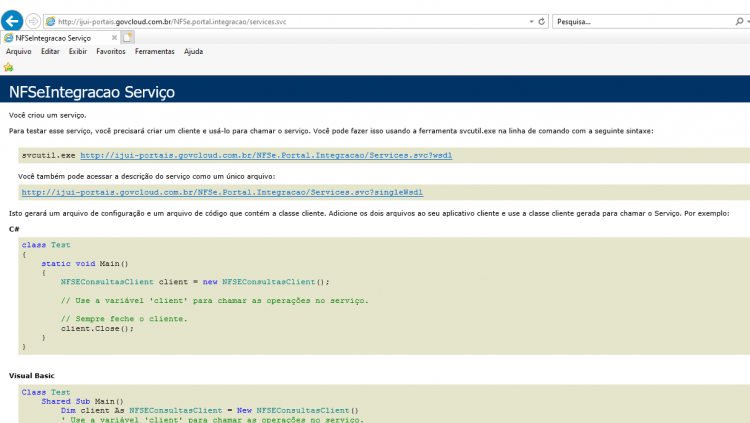
Task: Click the add to favorites star icon
Action: point(9,67)
